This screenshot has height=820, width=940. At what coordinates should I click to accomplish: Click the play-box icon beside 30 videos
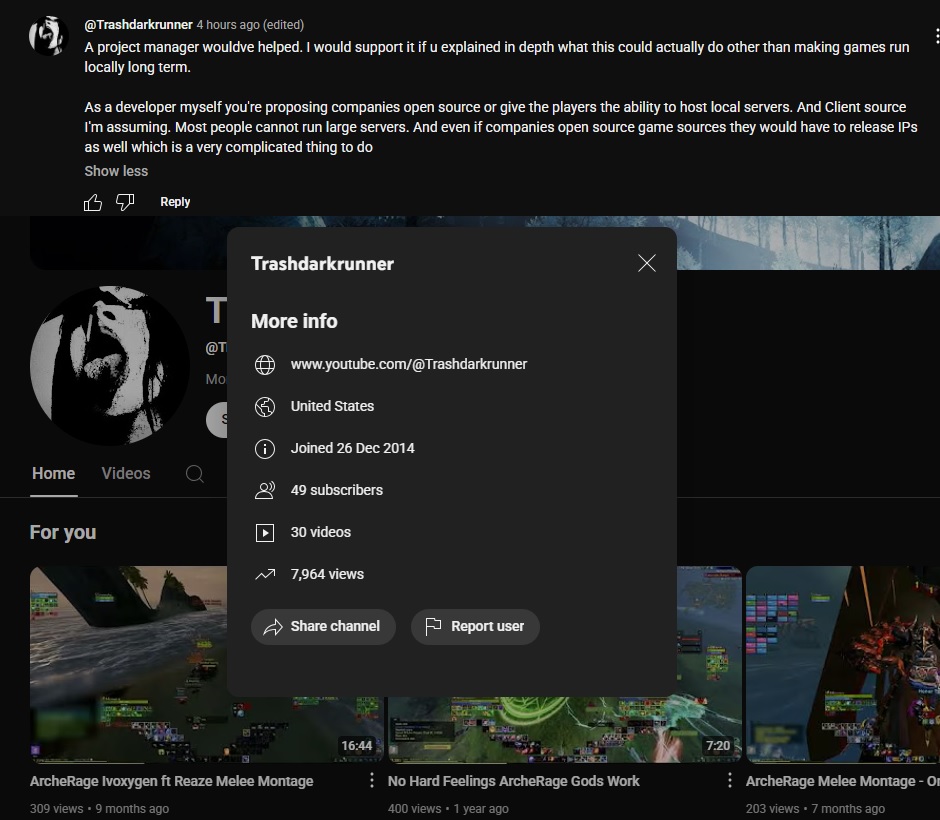(x=265, y=532)
